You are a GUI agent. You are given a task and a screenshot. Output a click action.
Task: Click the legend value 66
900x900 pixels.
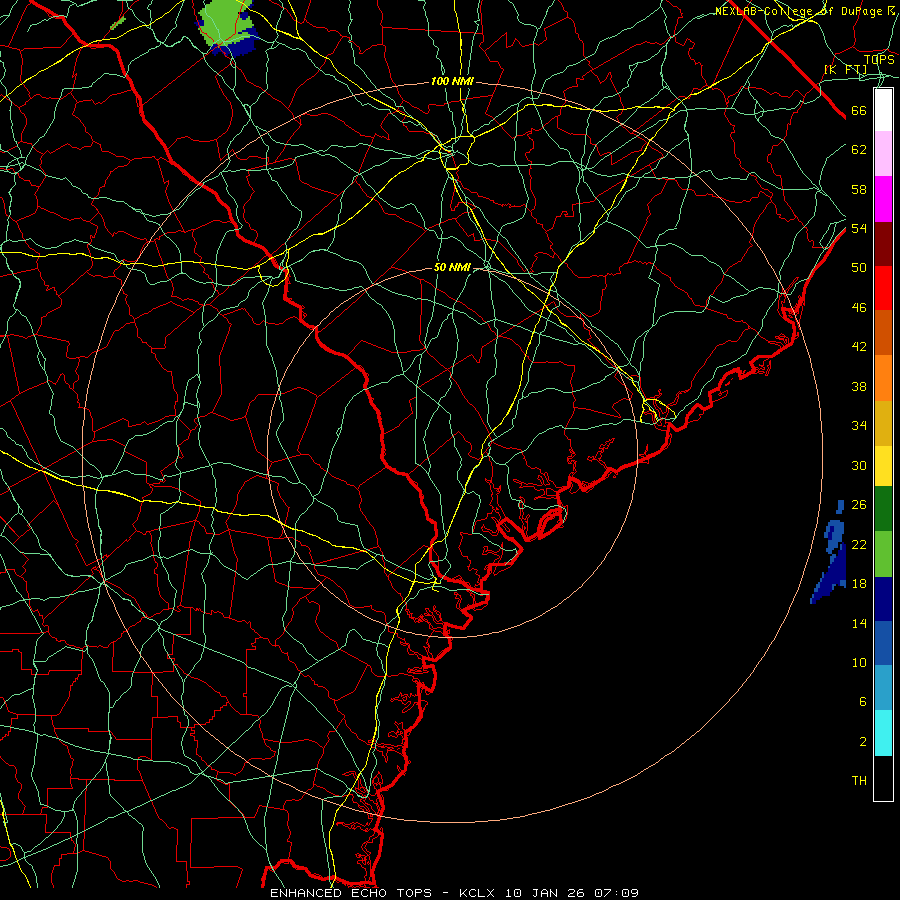click(x=859, y=111)
